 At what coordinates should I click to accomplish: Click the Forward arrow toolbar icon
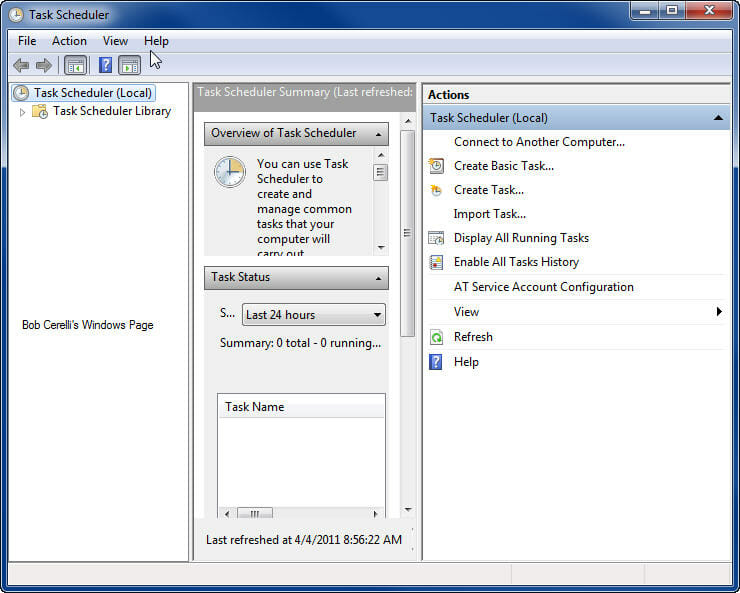[44, 65]
